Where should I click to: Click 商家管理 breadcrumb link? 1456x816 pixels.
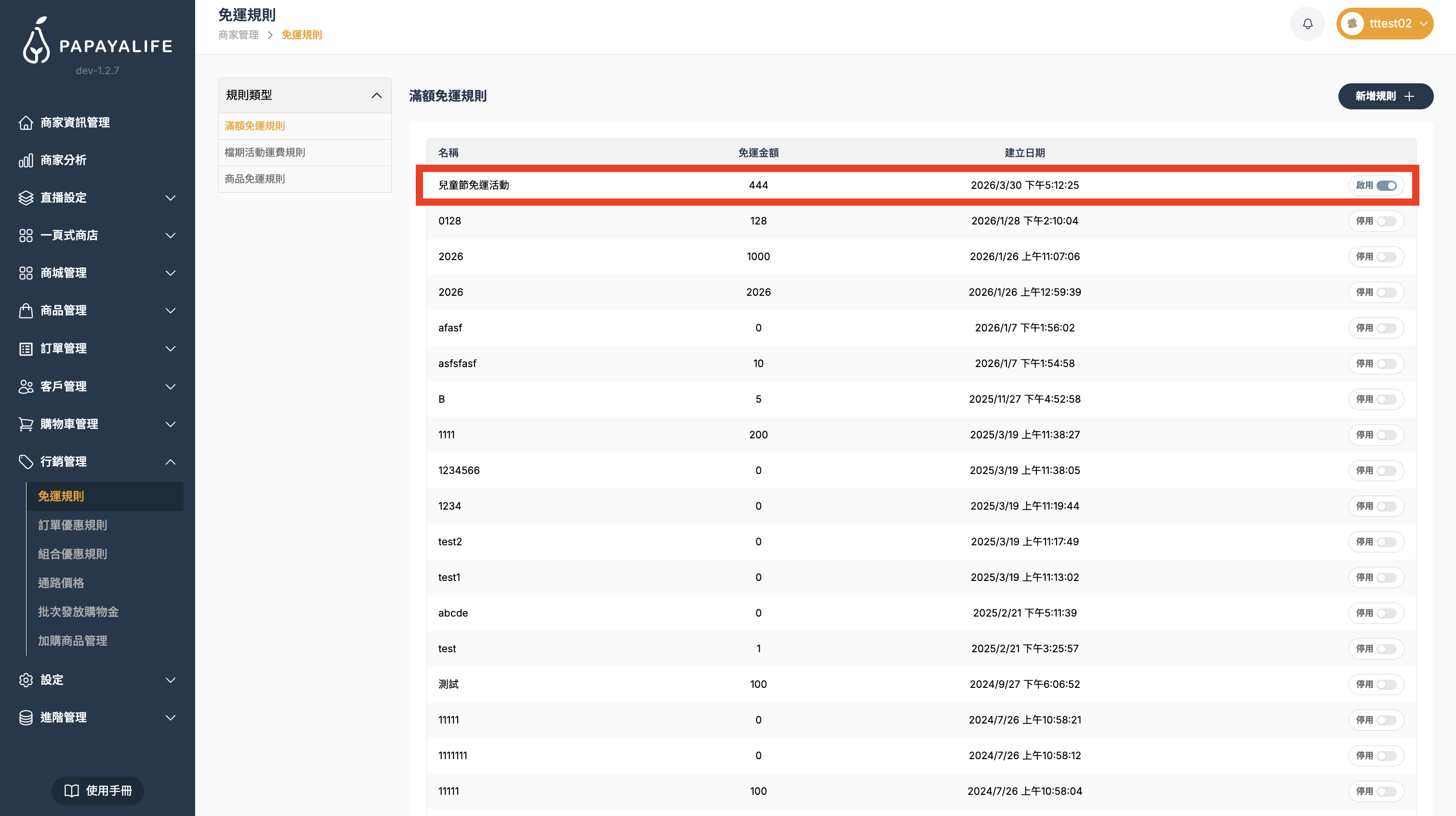238,35
